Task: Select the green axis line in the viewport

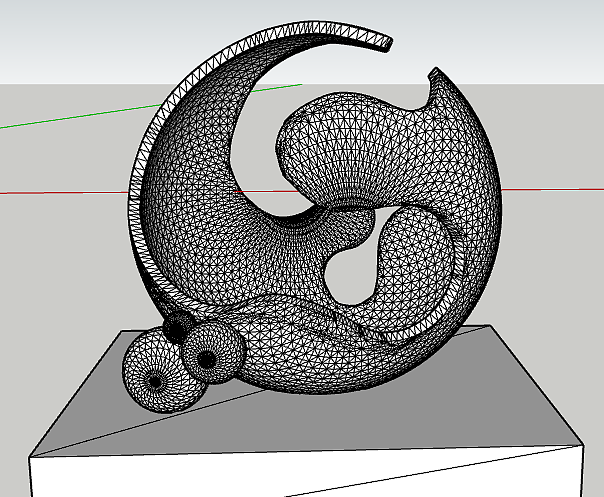Action: click(81, 115)
